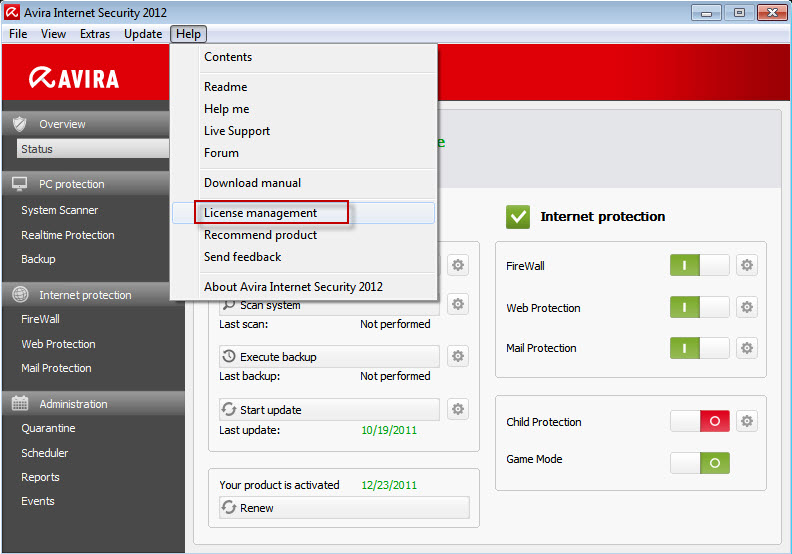Image resolution: width=792 pixels, height=554 pixels.
Task: Click the Start update button
Action: [x=329, y=410]
